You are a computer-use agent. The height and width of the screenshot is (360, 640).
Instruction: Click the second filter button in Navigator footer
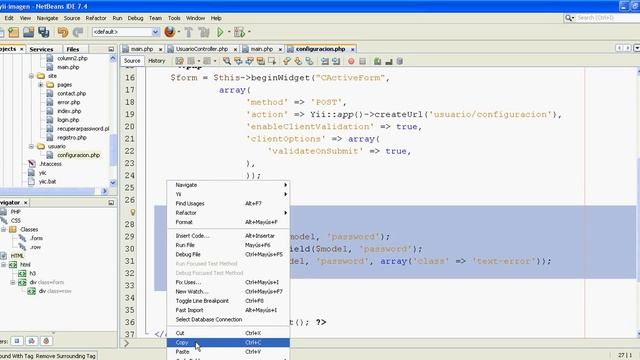(31, 341)
